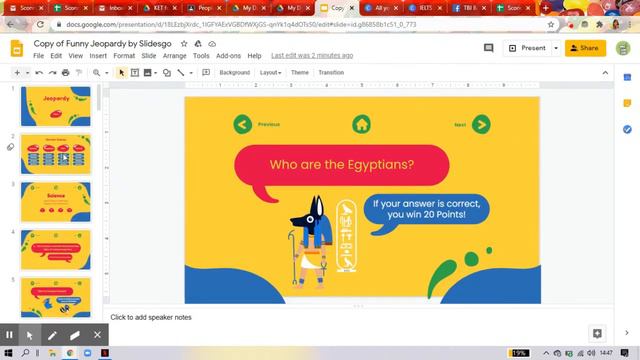Image resolution: width=640 pixels, height=360 pixels.
Task: Click the green Next arrow on slide
Action: (481, 124)
